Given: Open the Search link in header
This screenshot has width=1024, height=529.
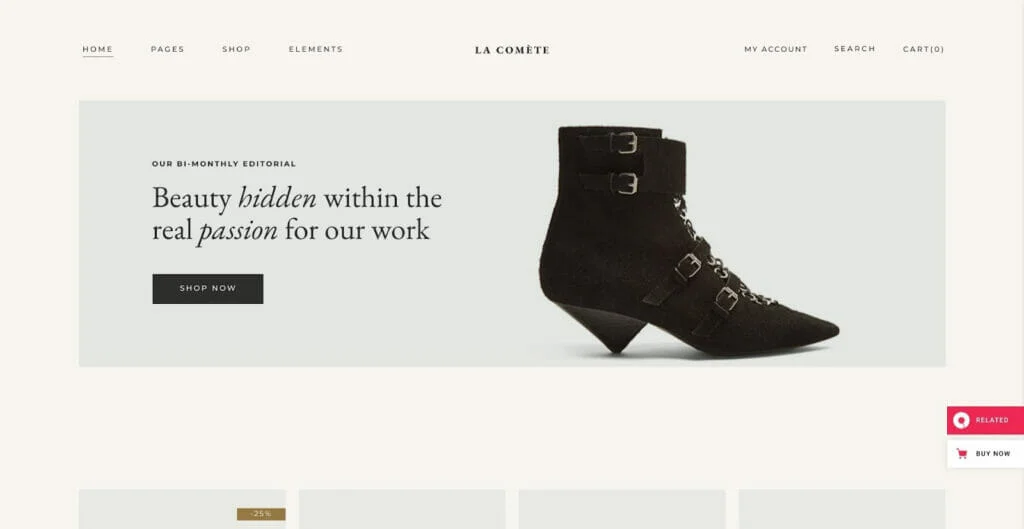Looking at the screenshot, I should [x=855, y=49].
